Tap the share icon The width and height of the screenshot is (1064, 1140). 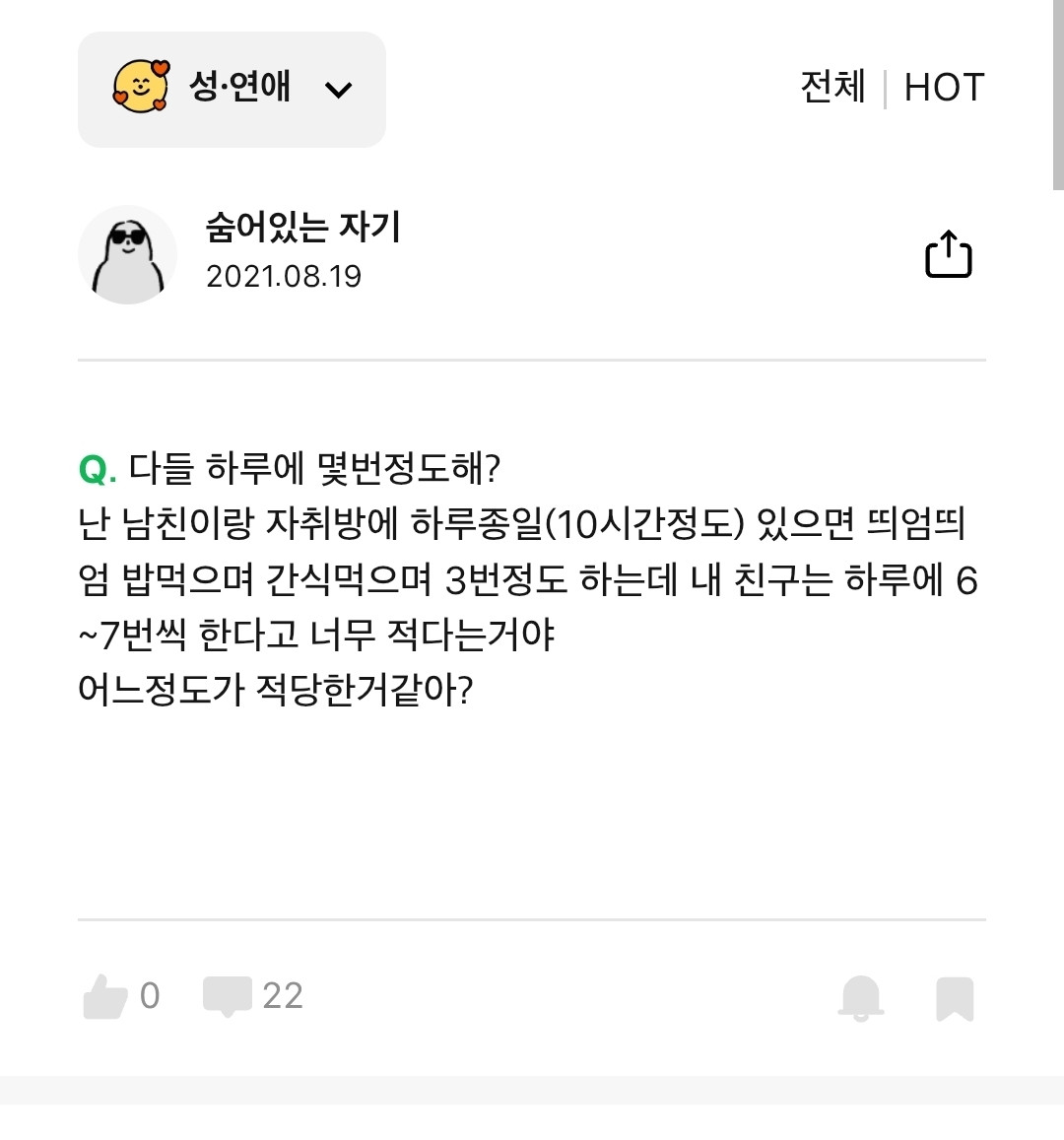(948, 255)
